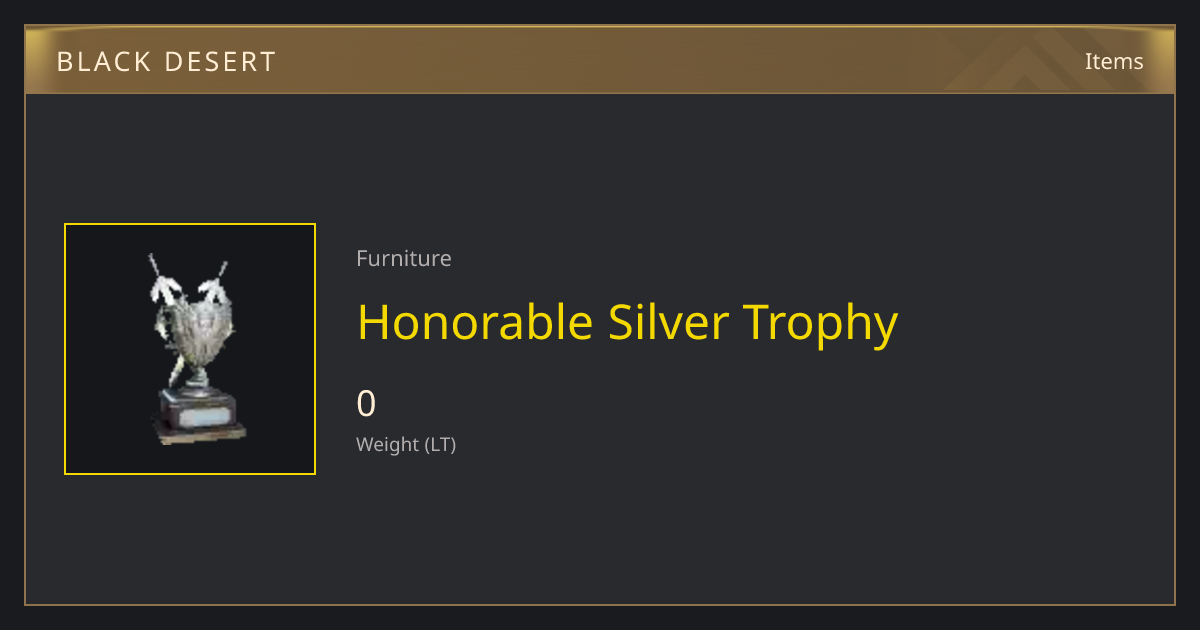
Task: Click the crossed swords atop the trophy
Action: [190, 280]
